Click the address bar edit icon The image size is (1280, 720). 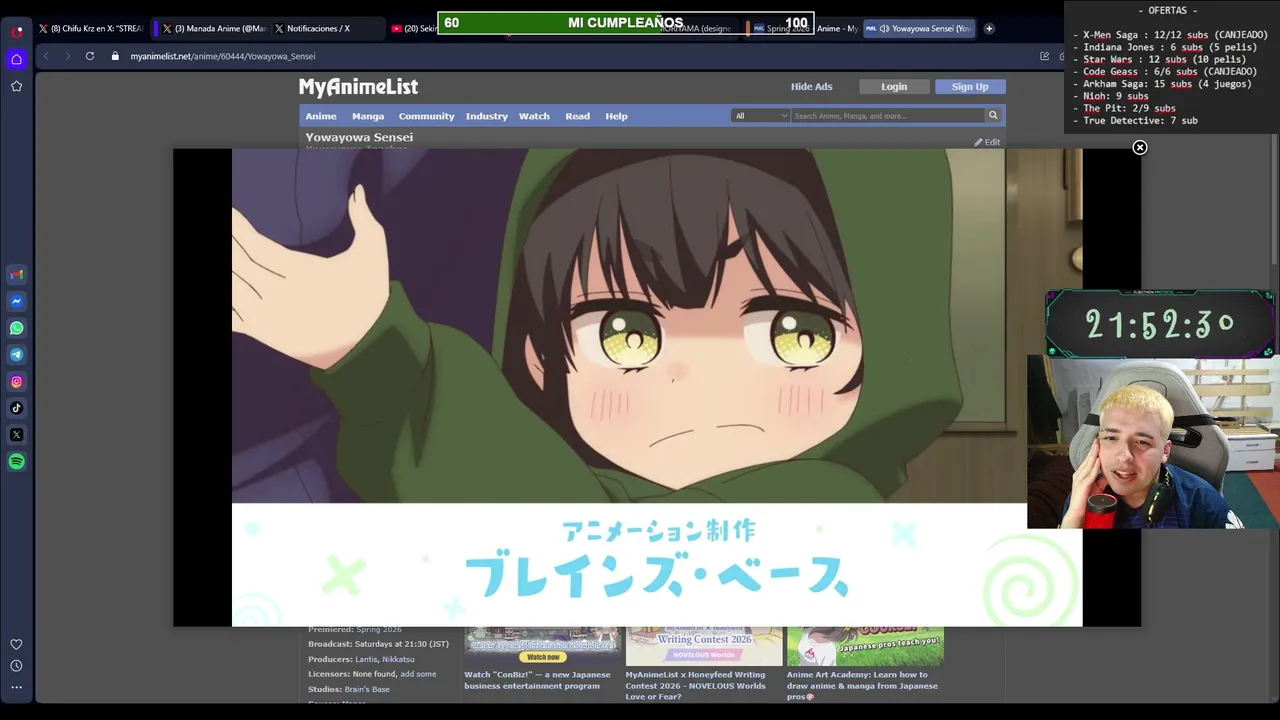click(1044, 56)
